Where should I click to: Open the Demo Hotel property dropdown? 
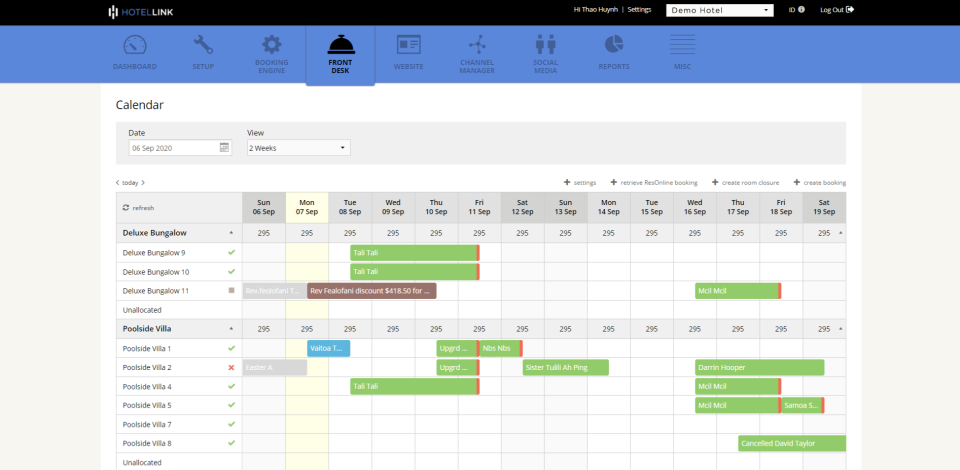pyautogui.click(x=719, y=10)
